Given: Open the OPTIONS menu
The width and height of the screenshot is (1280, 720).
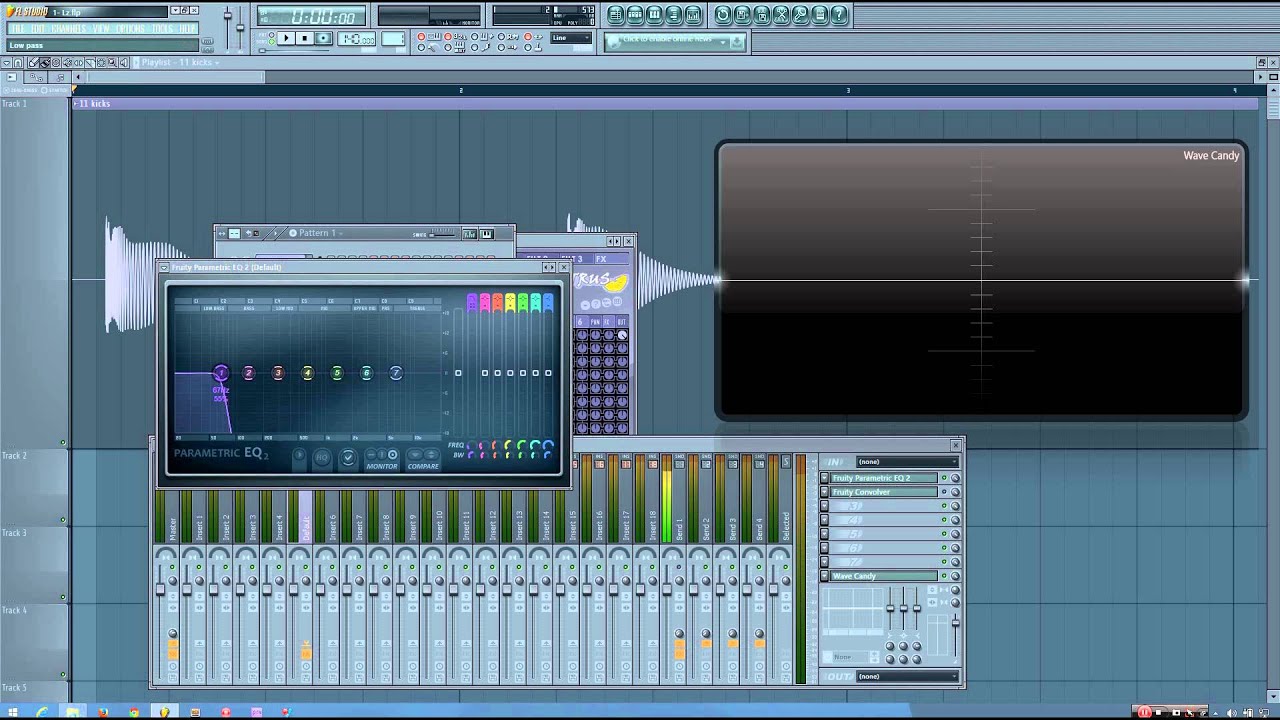Looking at the screenshot, I should point(130,29).
